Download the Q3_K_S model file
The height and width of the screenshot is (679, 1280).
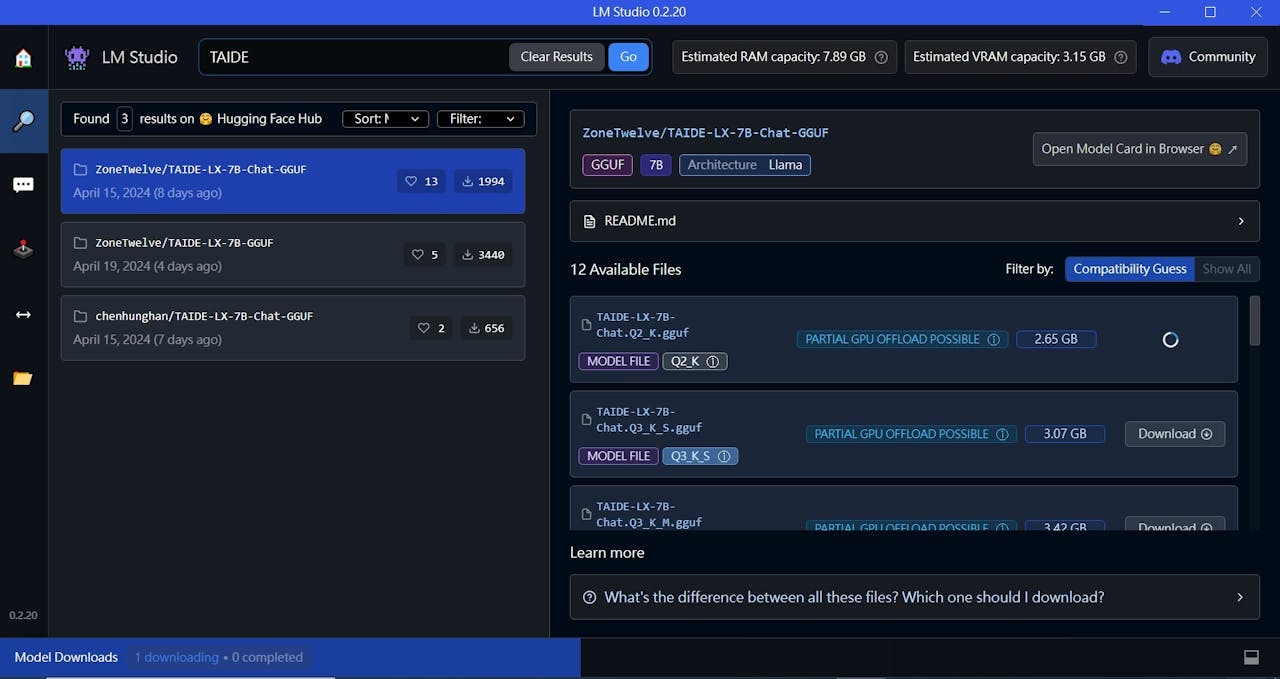1174,434
